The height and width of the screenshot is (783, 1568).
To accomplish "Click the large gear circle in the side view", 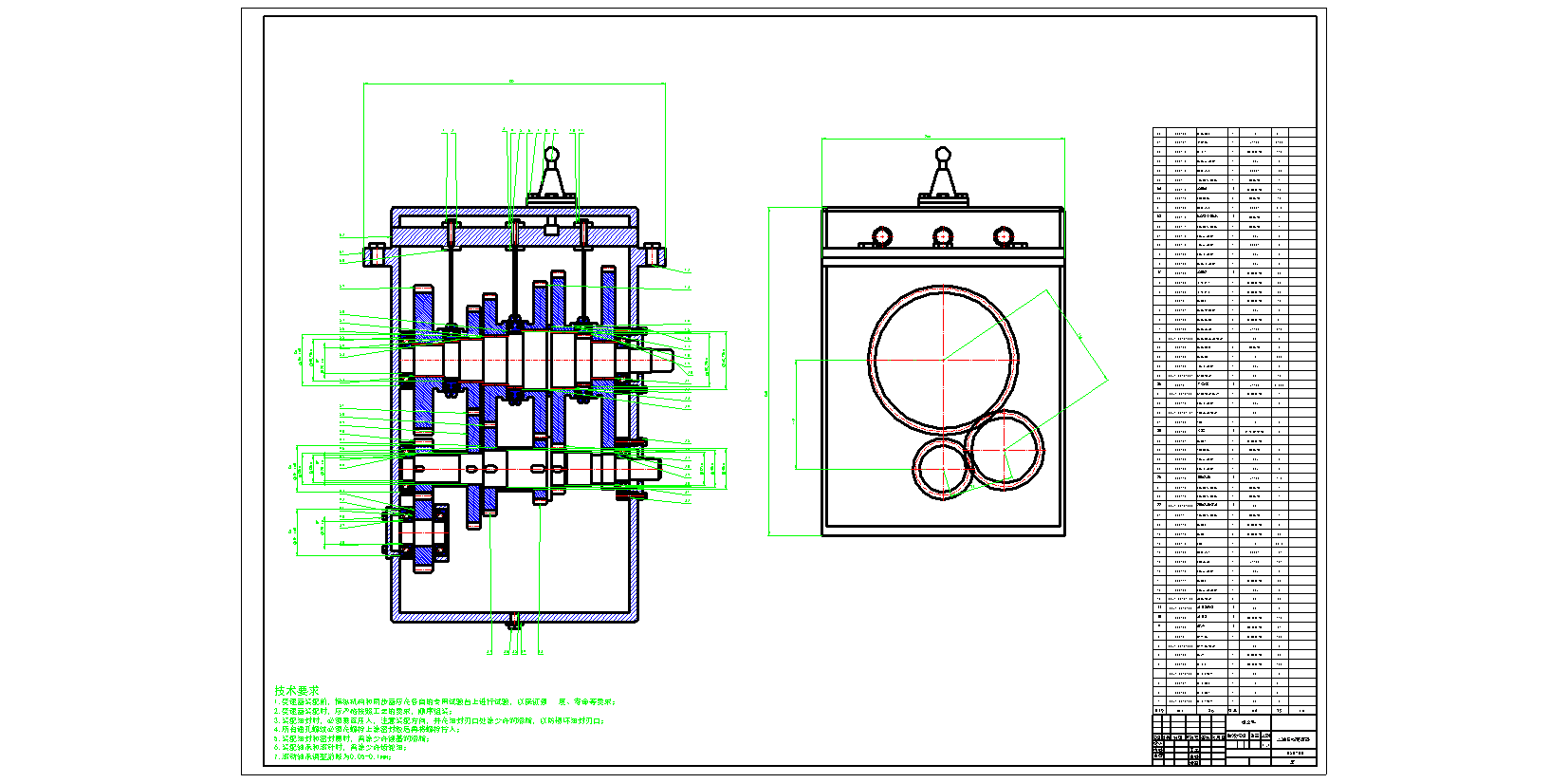I will (x=943, y=359).
